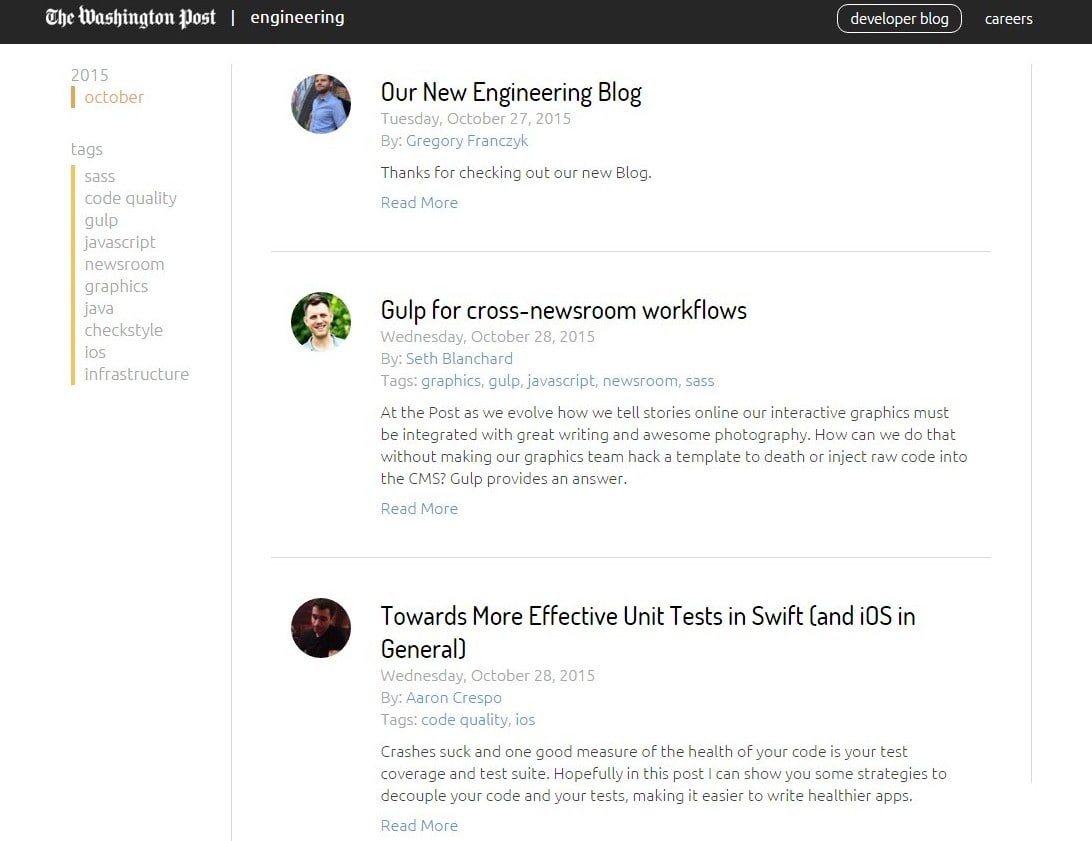
Task: Filter archive by october
Action: coord(114,97)
